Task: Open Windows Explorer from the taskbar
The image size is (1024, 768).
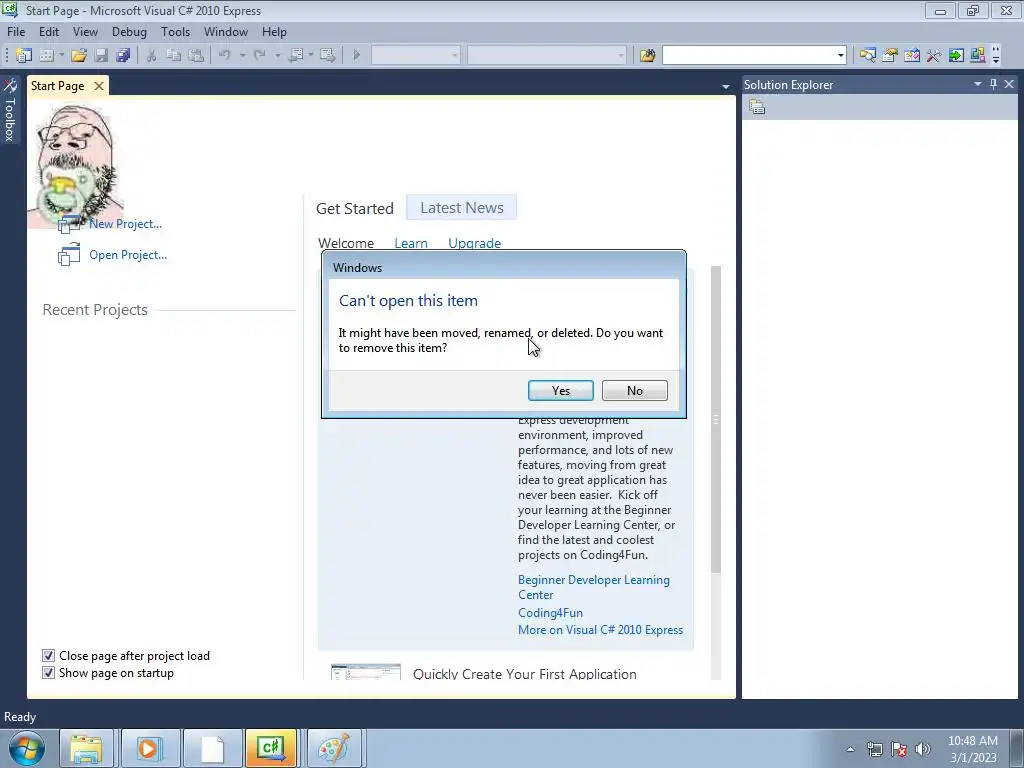Action: (86, 748)
